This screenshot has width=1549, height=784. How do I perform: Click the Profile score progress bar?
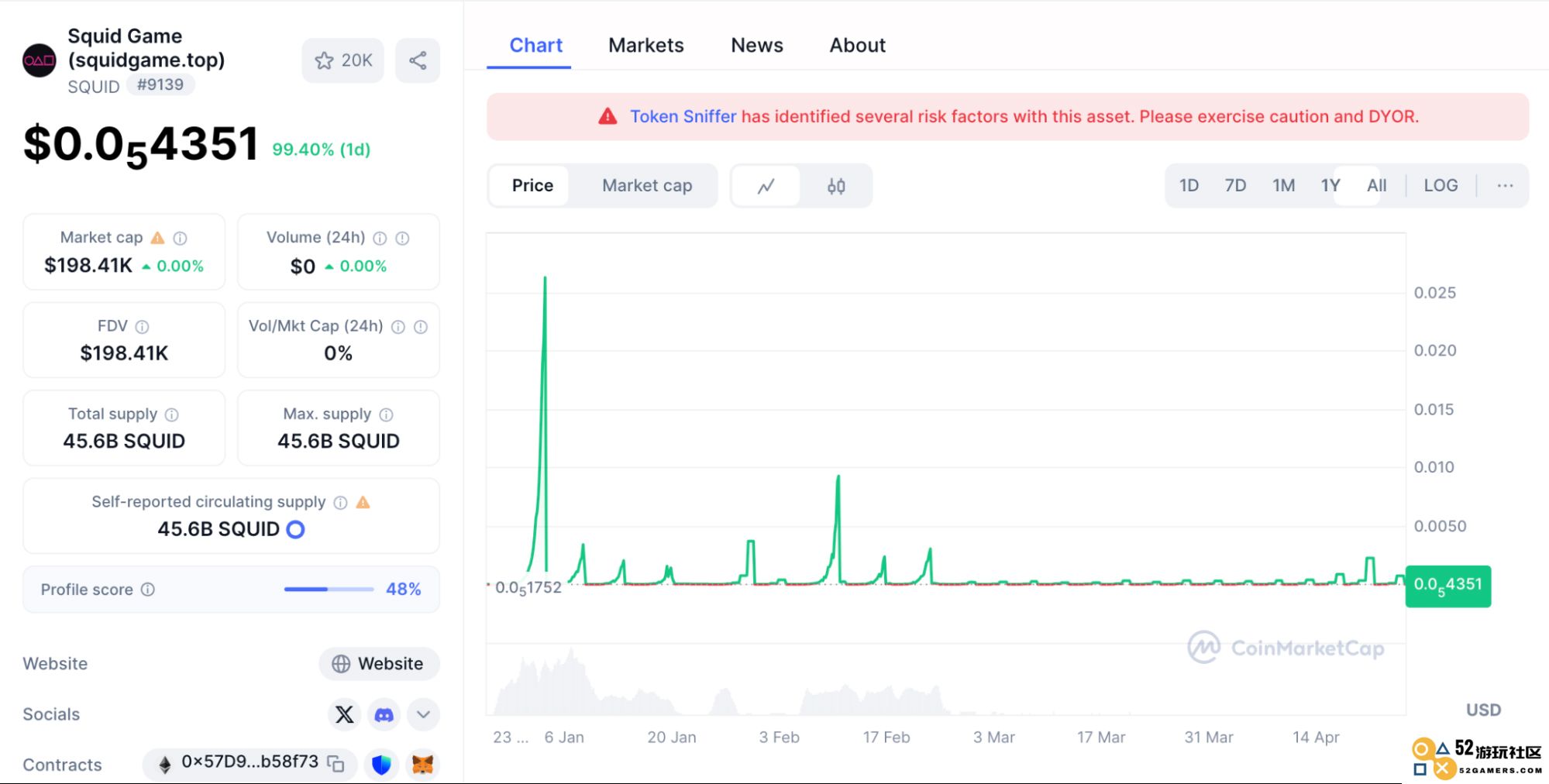pyautogui.click(x=329, y=590)
